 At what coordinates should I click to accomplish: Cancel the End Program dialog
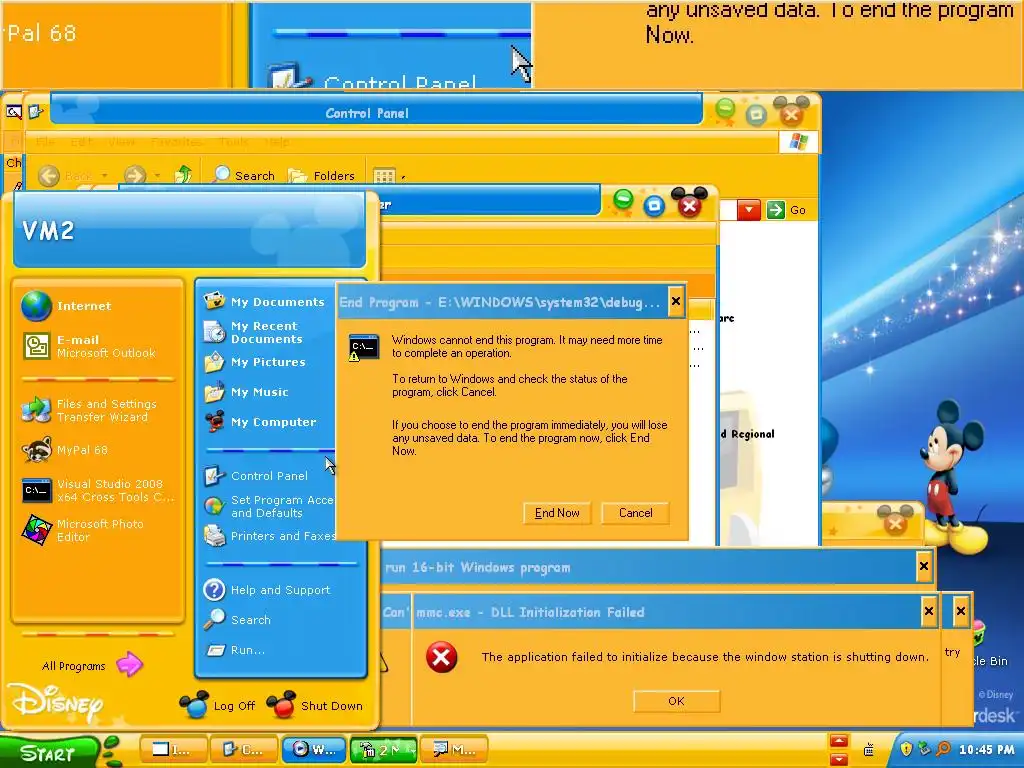pyautogui.click(x=635, y=513)
